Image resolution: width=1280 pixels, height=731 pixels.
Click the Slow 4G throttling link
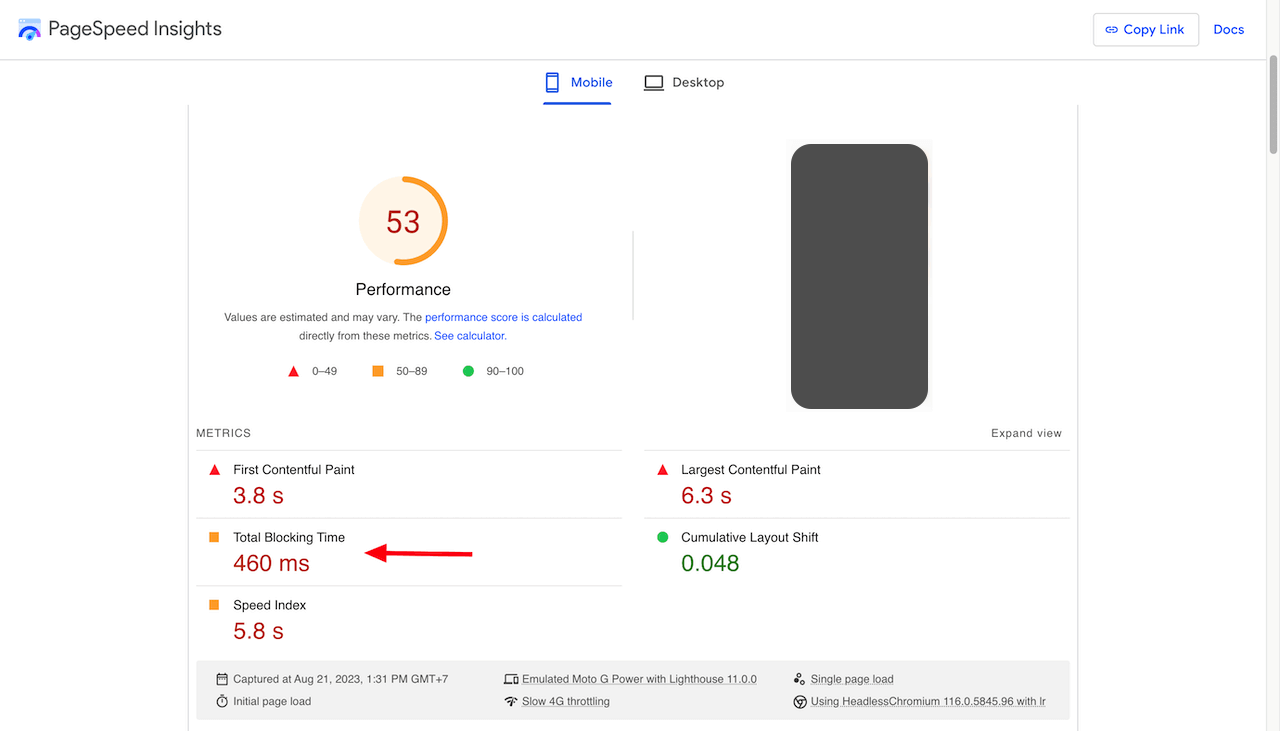click(x=566, y=701)
